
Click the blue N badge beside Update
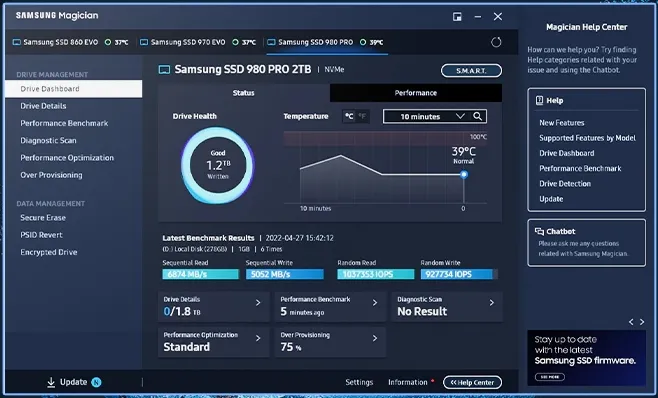pyautogui.click(x=96, y=382)
